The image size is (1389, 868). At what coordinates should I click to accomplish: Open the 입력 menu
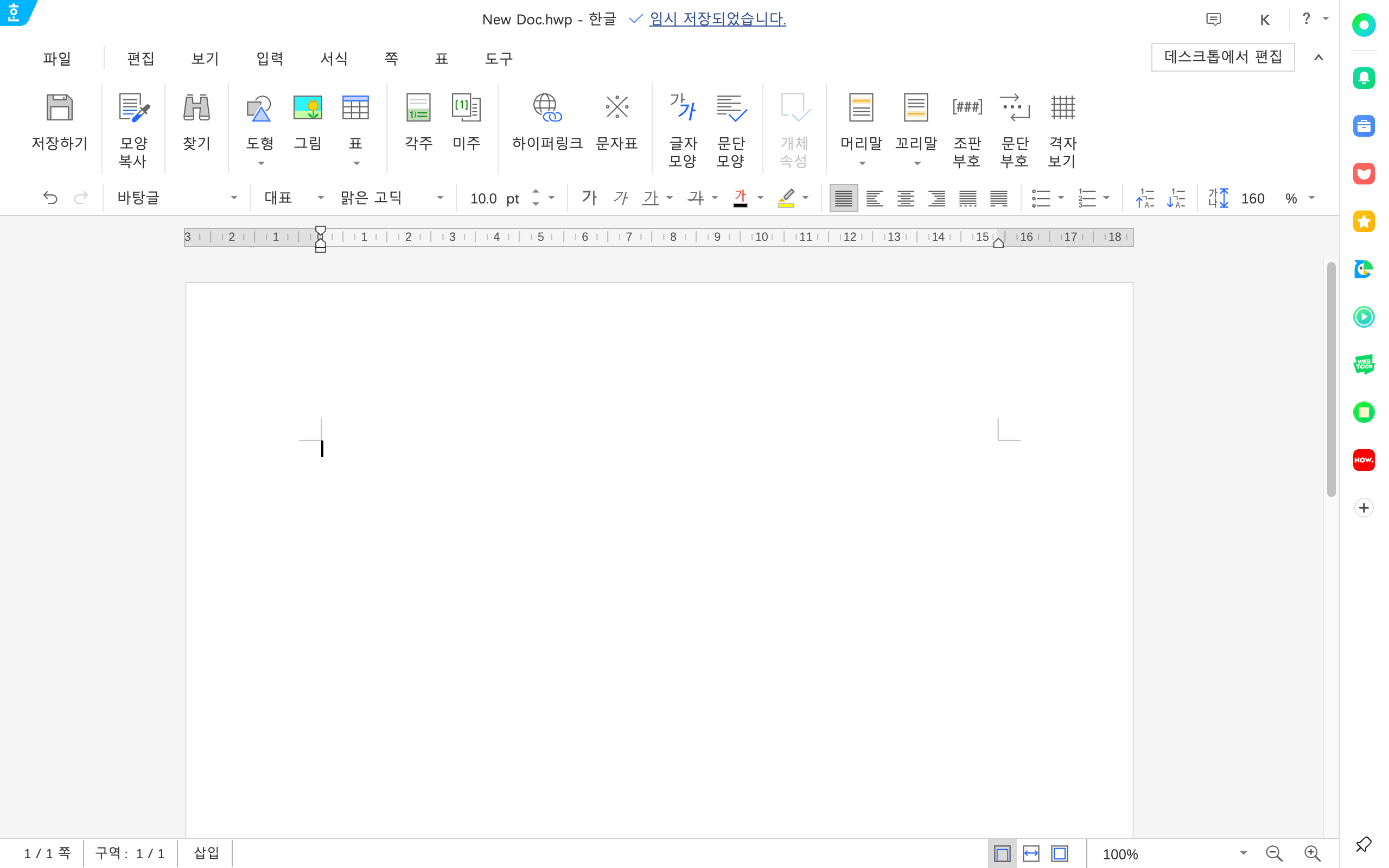[269, 59]
